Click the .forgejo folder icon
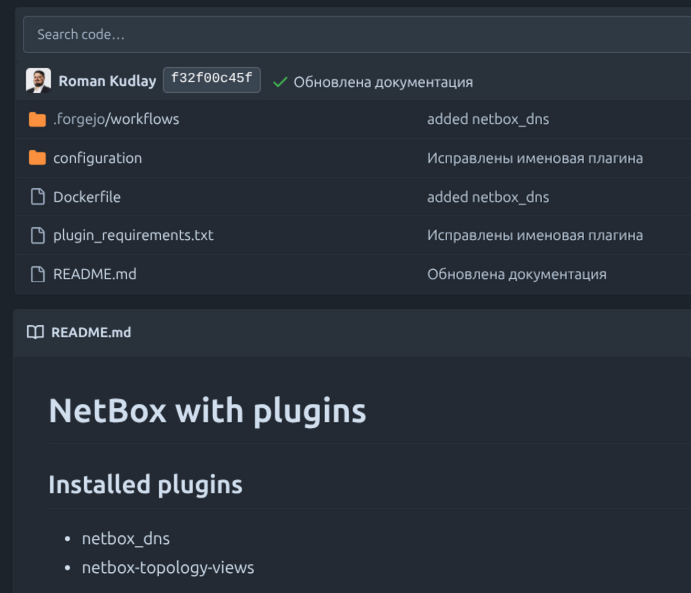Screen dimensions: 691x593 (37, 119)
